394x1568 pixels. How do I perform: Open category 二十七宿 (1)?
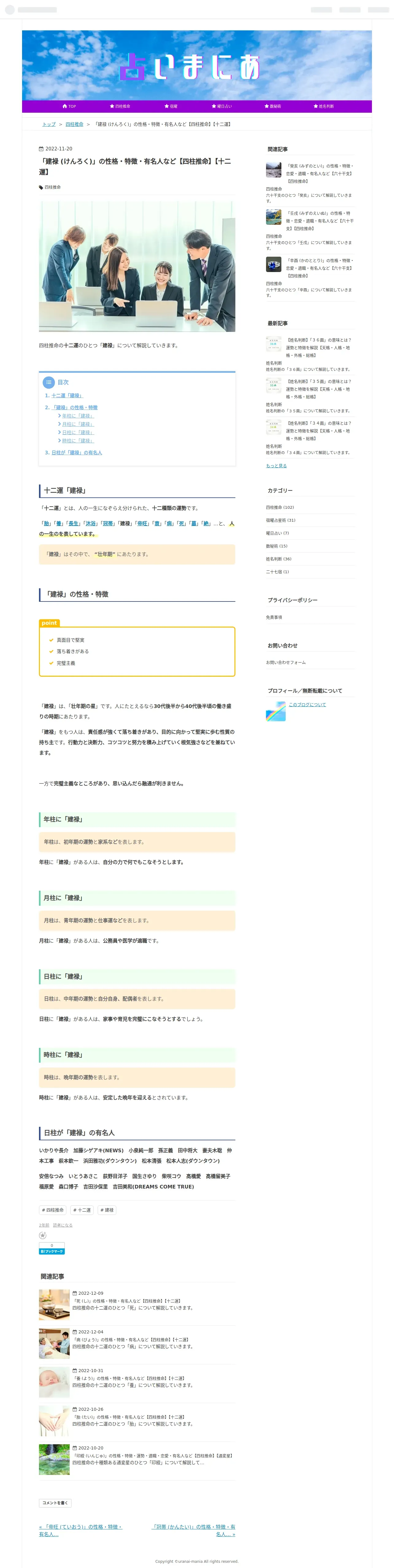[277, 572]
